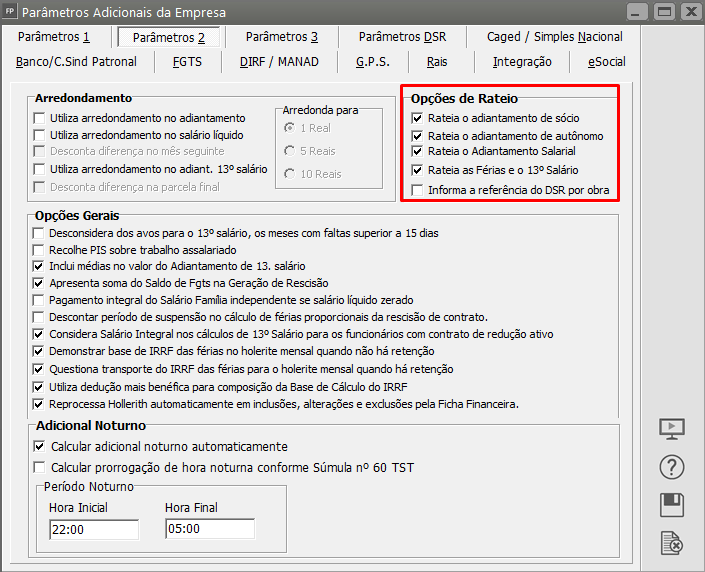The image size is (705, 572).
Task: Click the cancel document icon
Action: [672, 543]
